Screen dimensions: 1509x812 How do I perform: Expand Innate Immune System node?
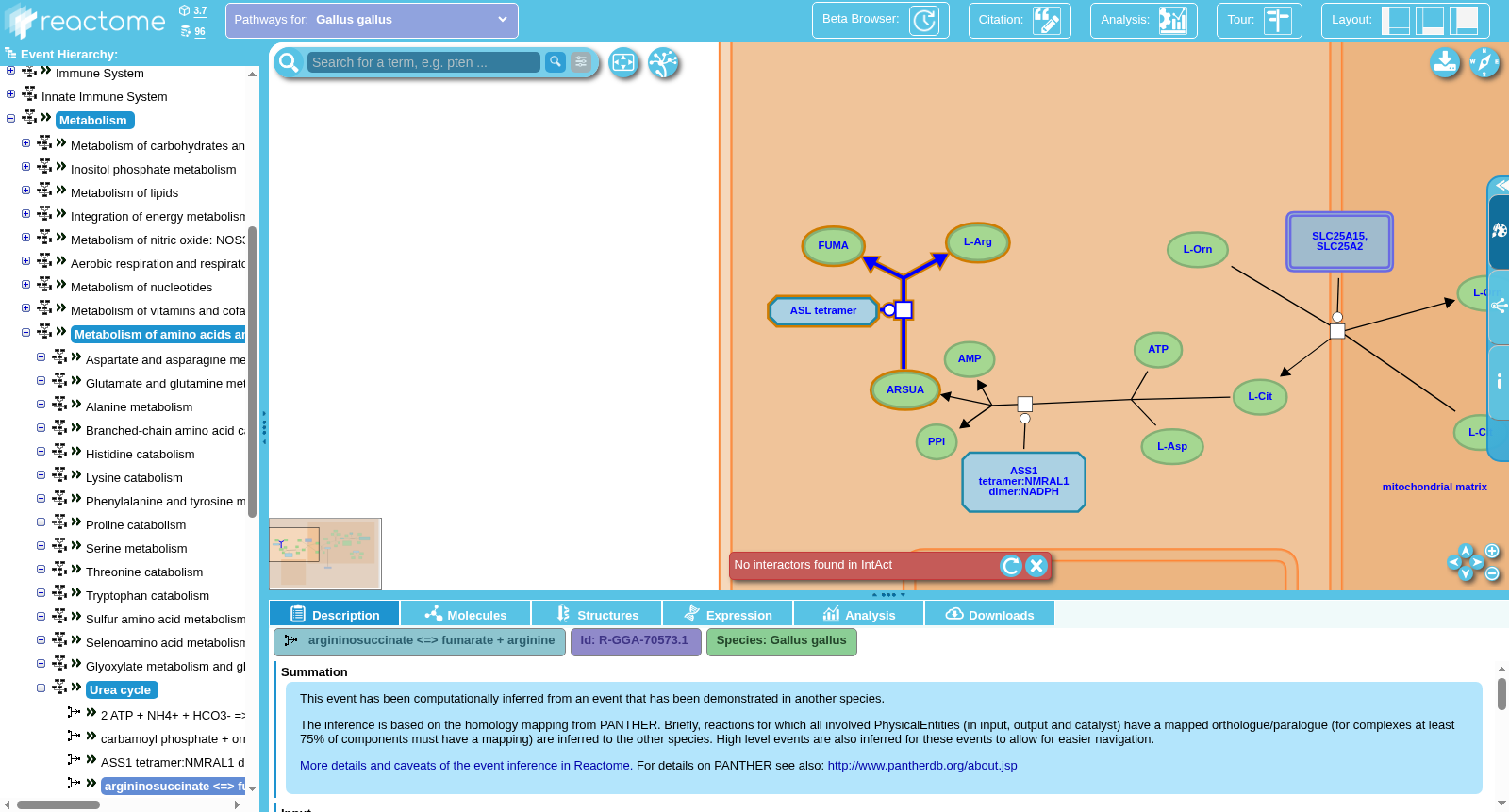[x=10, y=93]
